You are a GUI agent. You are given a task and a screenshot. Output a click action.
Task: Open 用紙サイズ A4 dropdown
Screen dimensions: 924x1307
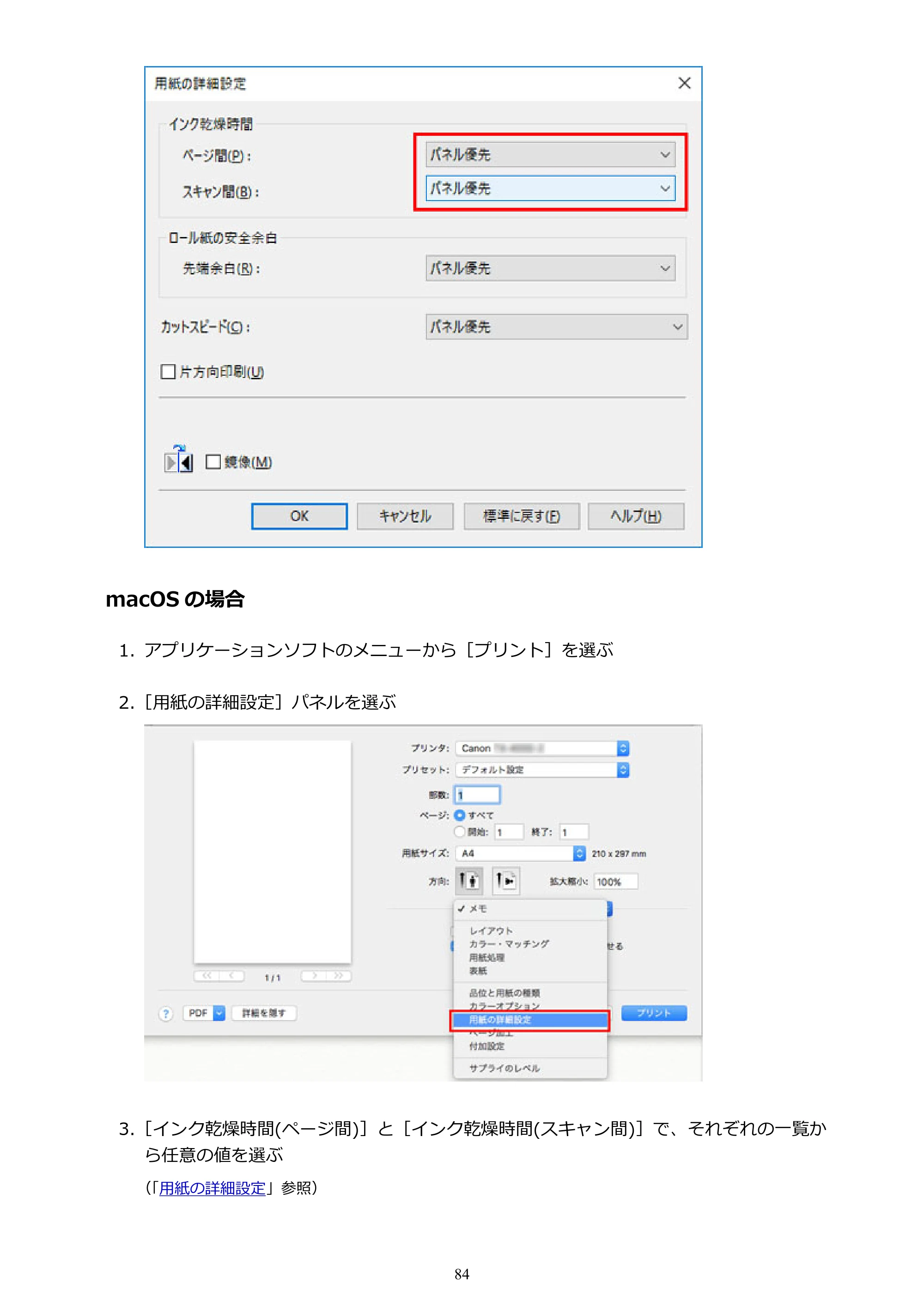[521, 853]
